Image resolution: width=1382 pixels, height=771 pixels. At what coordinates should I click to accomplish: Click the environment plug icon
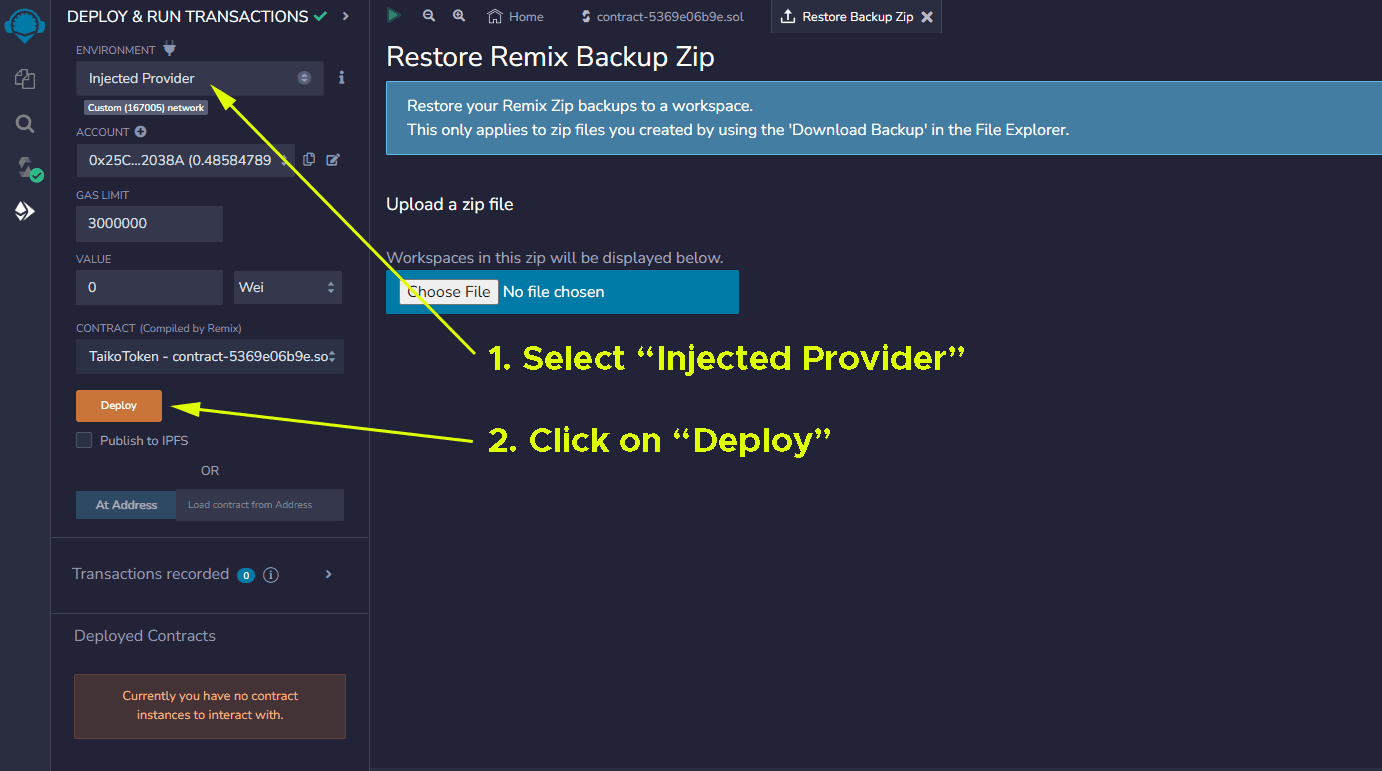coord(169,49)
